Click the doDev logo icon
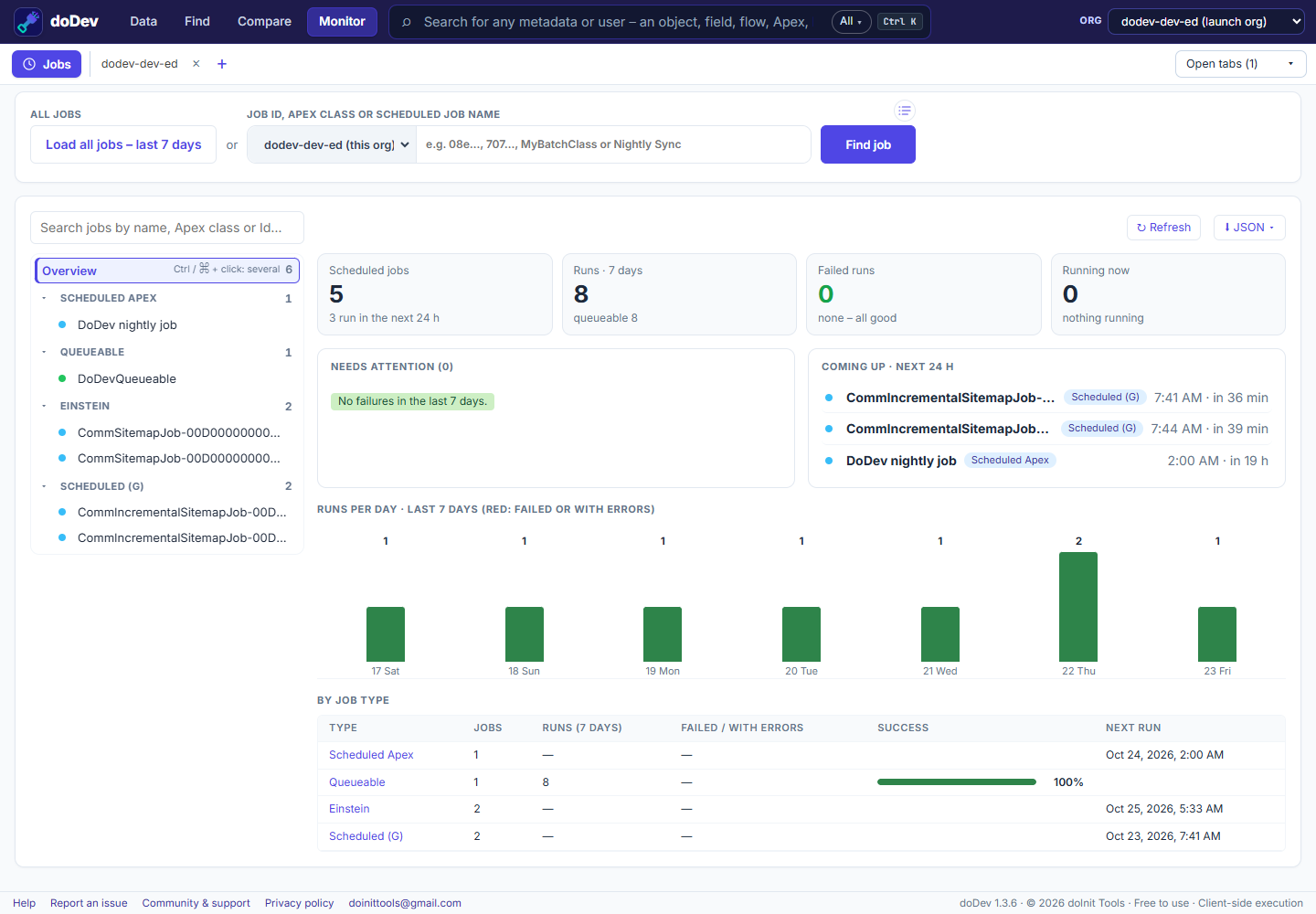Viewport: 1316px width, 914px height. pyautogui.click(x=28, y=21)
